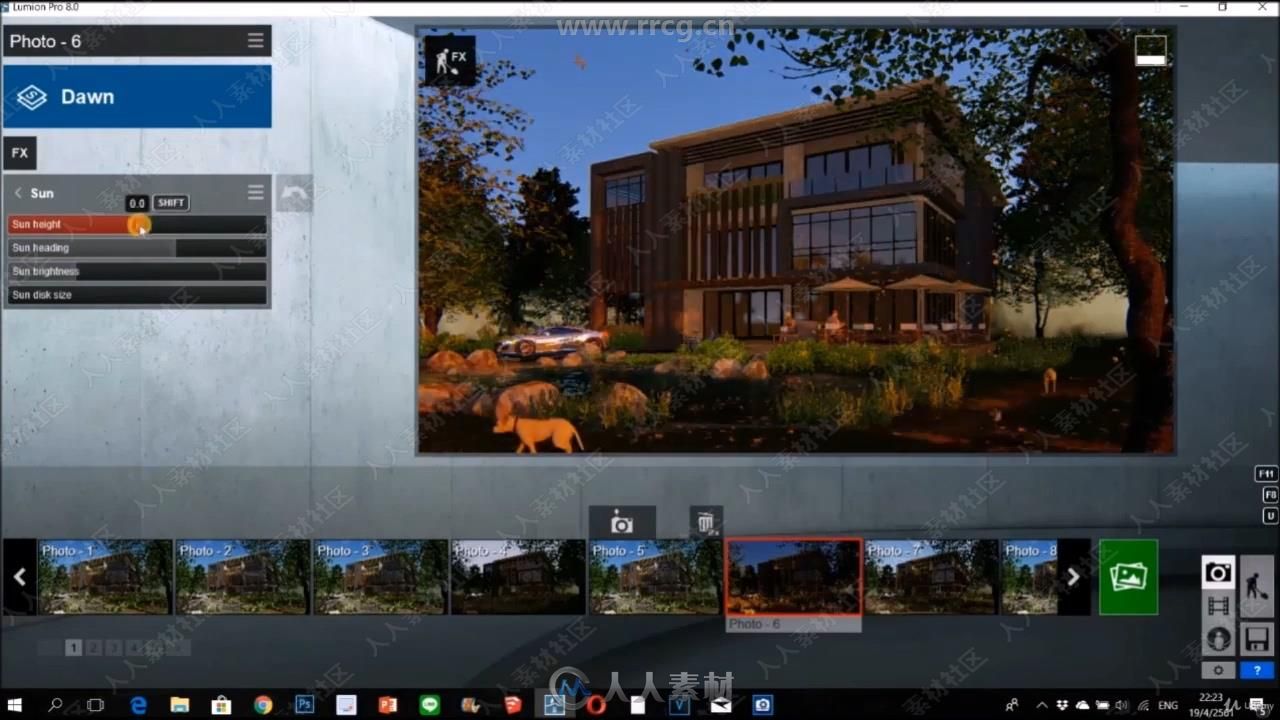Select the Photo - 4 thumbnail
Viewport: 1280px width, 720px height.
(518, 577)
